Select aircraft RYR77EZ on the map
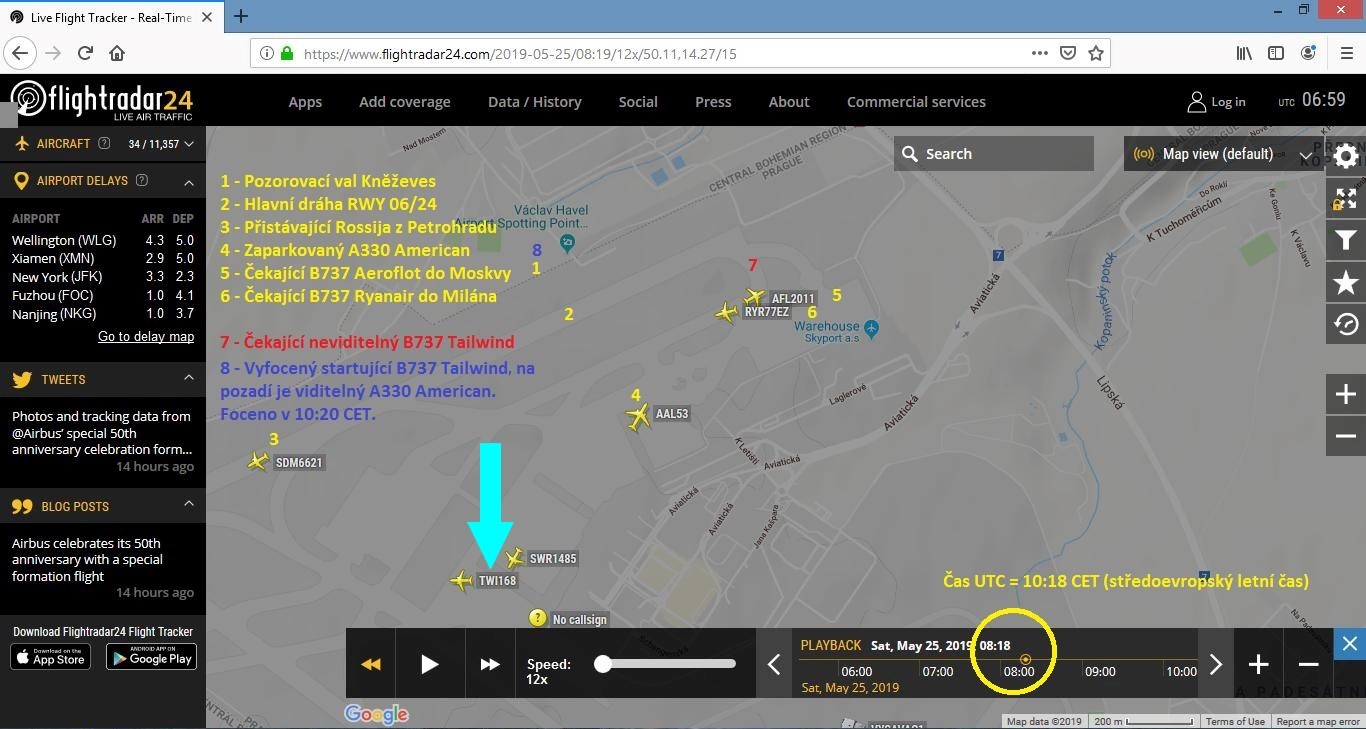 coord(727,313)
